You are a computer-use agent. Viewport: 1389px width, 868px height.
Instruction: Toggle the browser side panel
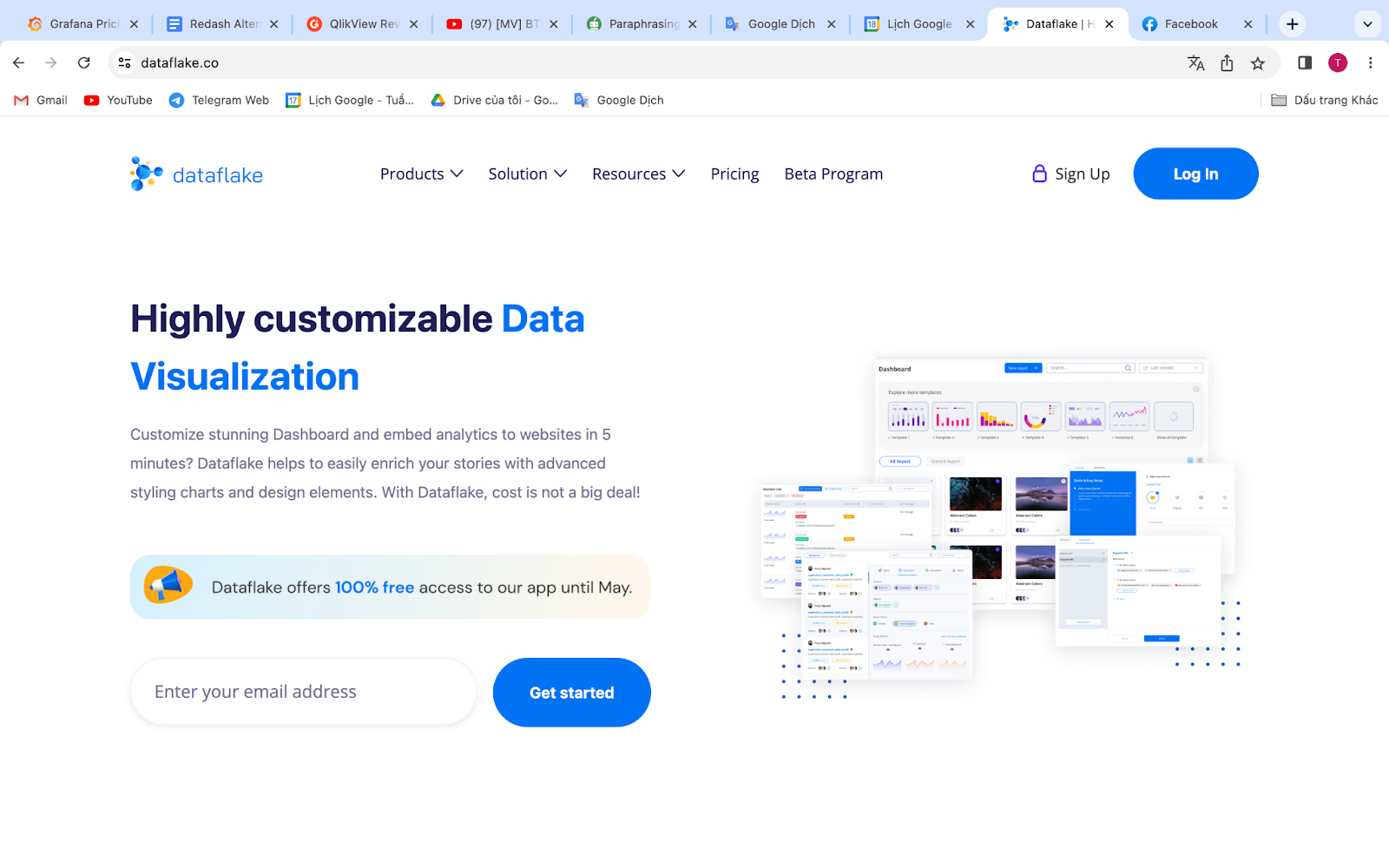click(1304, 62)
